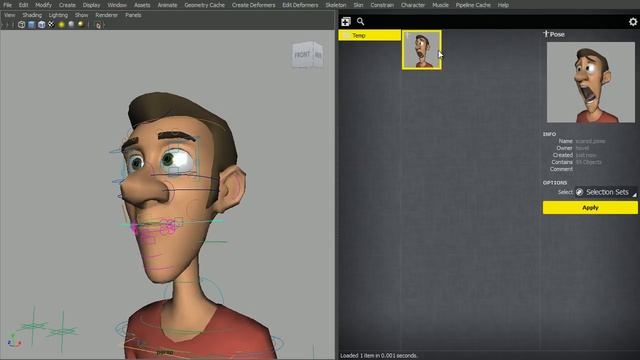Click the Contains objects value
Image resolution: width=640 pixels, height=360 pixels.
pos(588,162)
